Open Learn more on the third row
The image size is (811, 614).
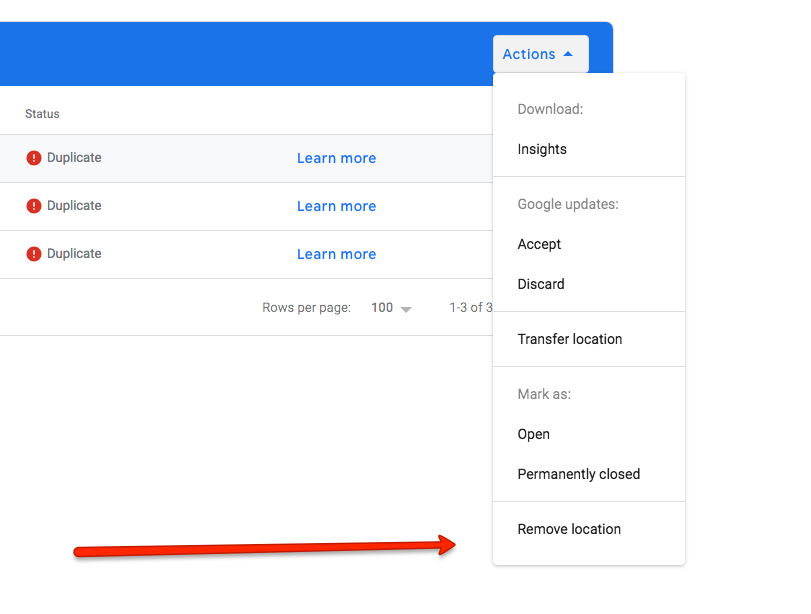[336, 254]
